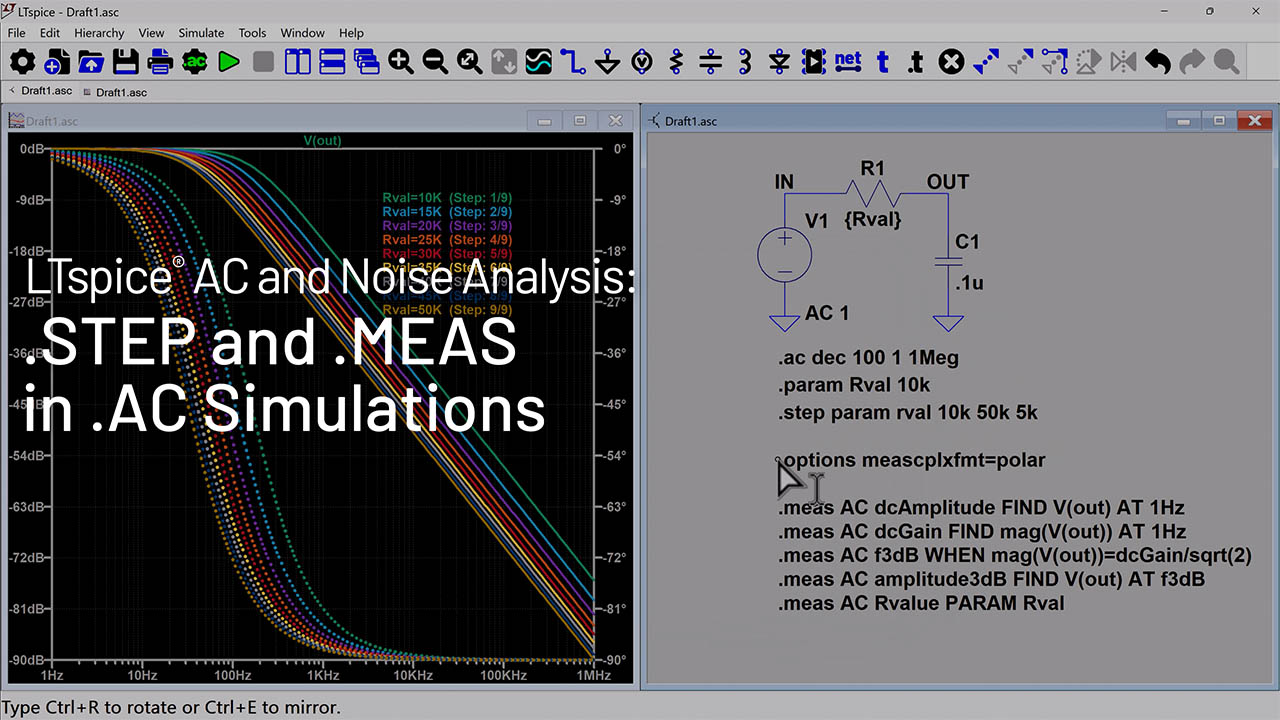Open the Settings gear in the toolbar

[x=22, y=62]
